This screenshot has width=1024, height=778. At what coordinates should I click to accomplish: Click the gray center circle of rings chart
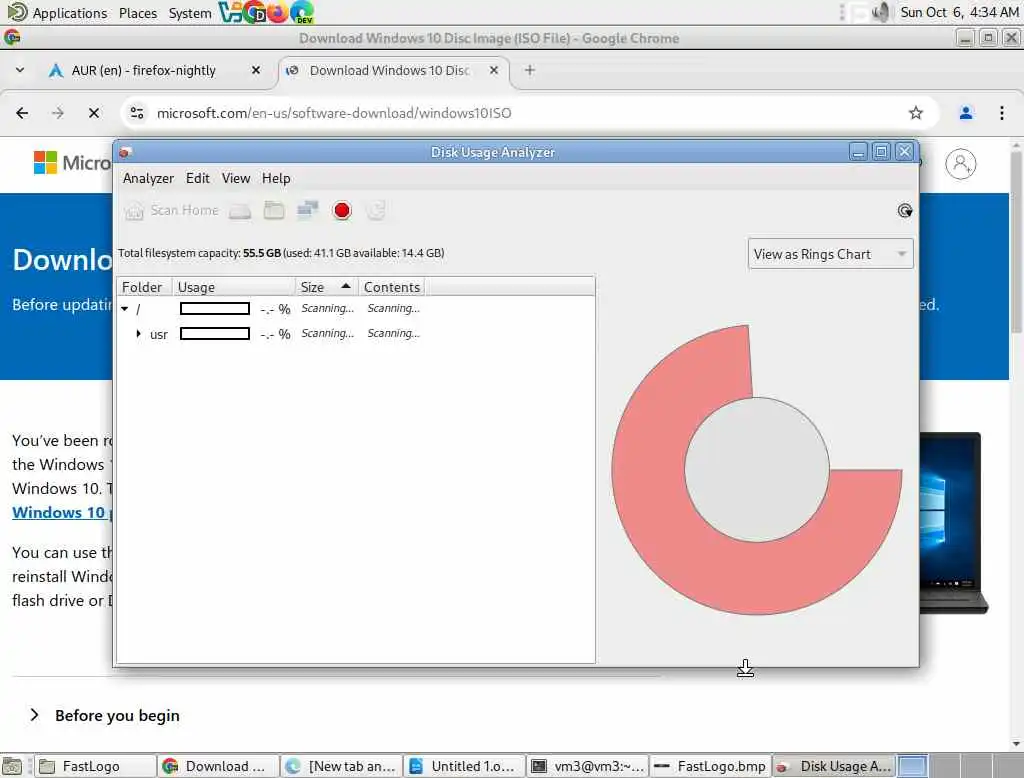(x=757, y=469)
